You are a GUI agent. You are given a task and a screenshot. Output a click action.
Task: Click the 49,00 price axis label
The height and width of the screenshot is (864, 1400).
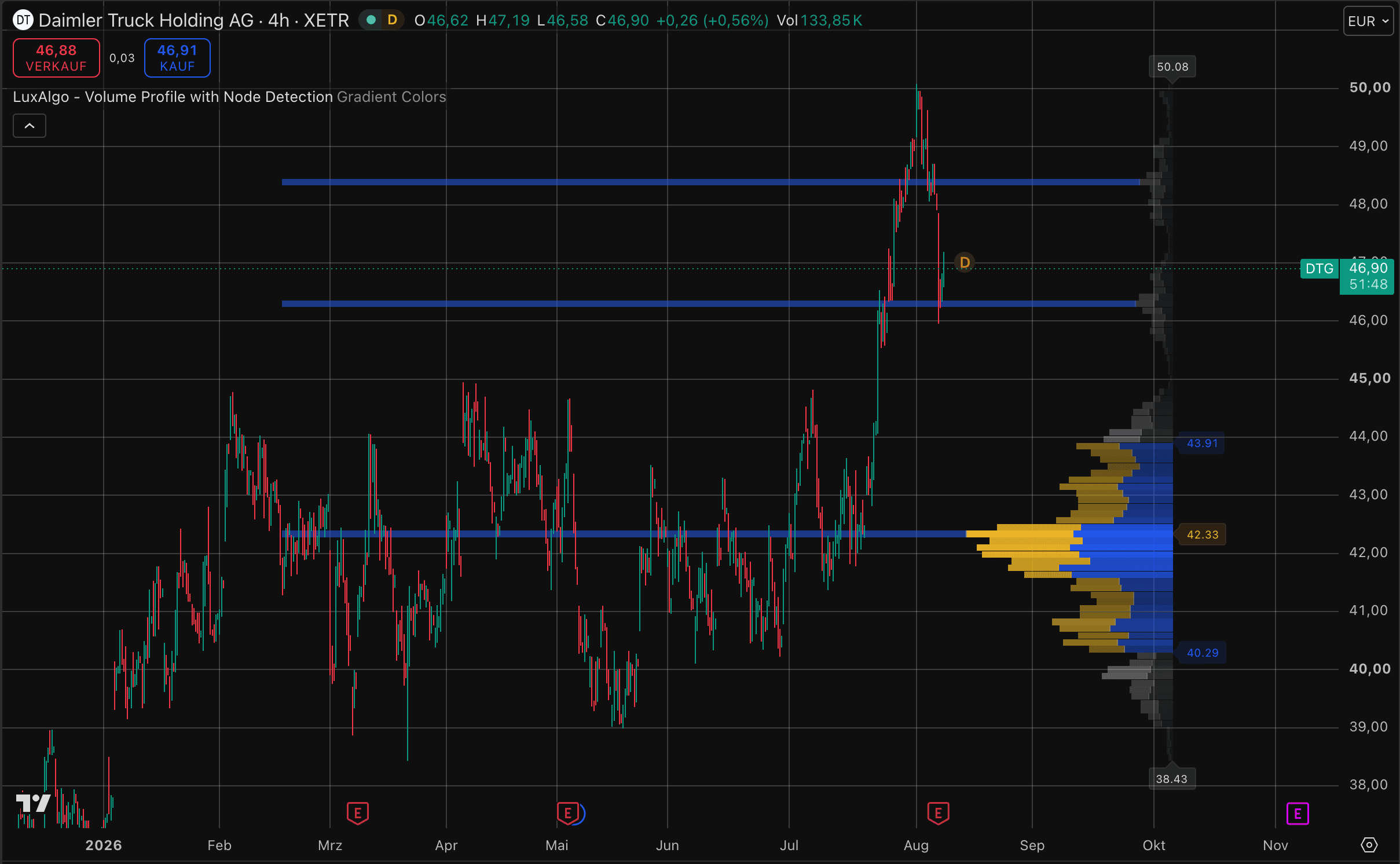pyautogui.click(x=1369, y=146)
